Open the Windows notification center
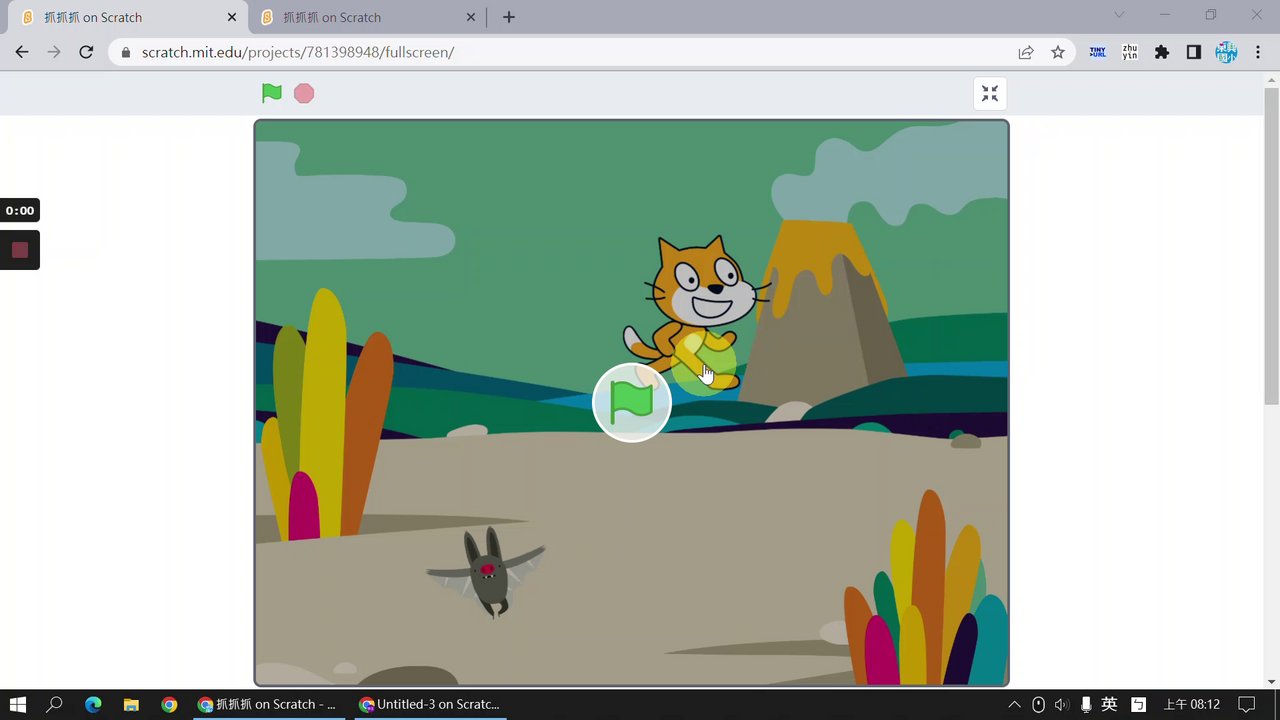Viewport: 1280px width, 720px height. (1246, 704)
